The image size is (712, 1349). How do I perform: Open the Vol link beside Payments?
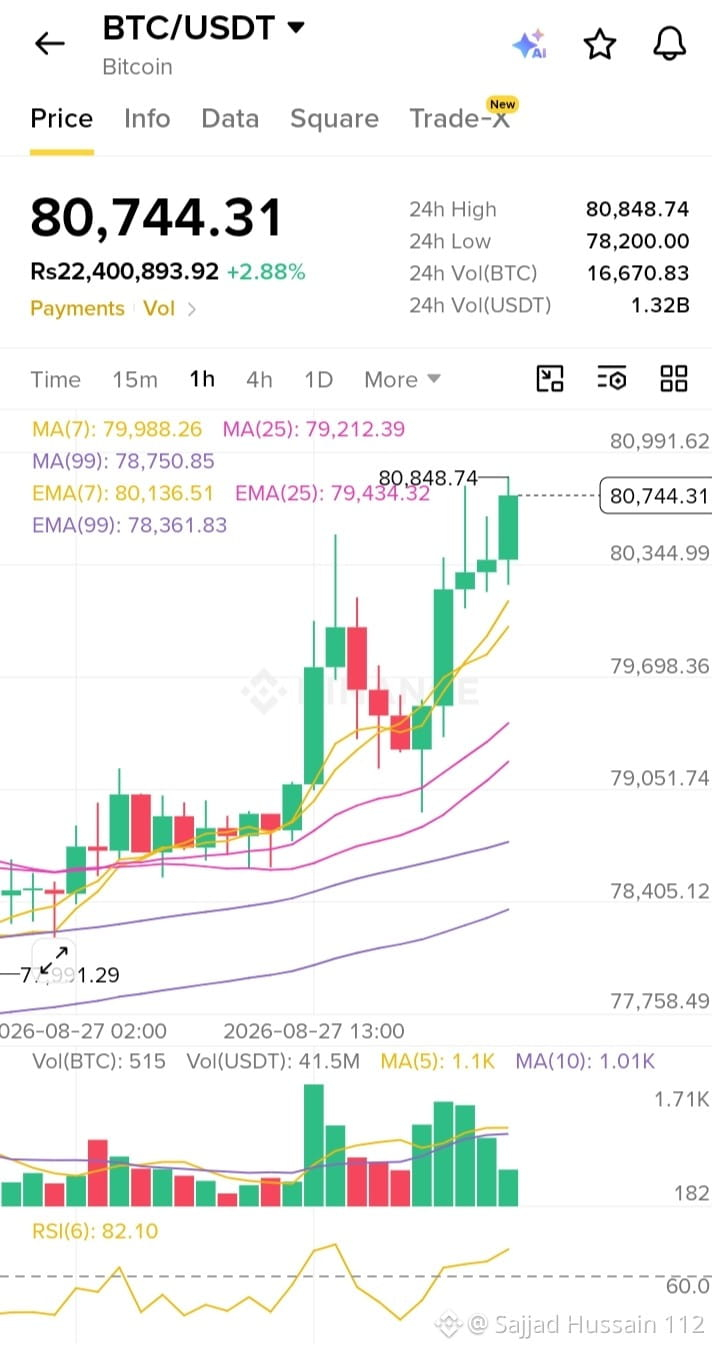pos(159,308)
